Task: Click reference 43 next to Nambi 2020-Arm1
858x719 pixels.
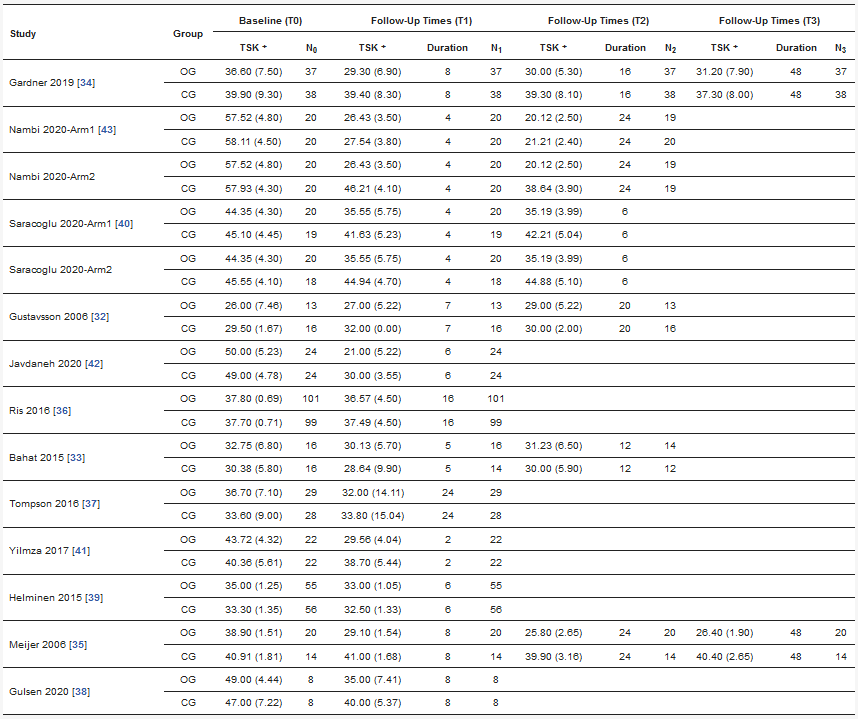Action: (x=105, y=129)
